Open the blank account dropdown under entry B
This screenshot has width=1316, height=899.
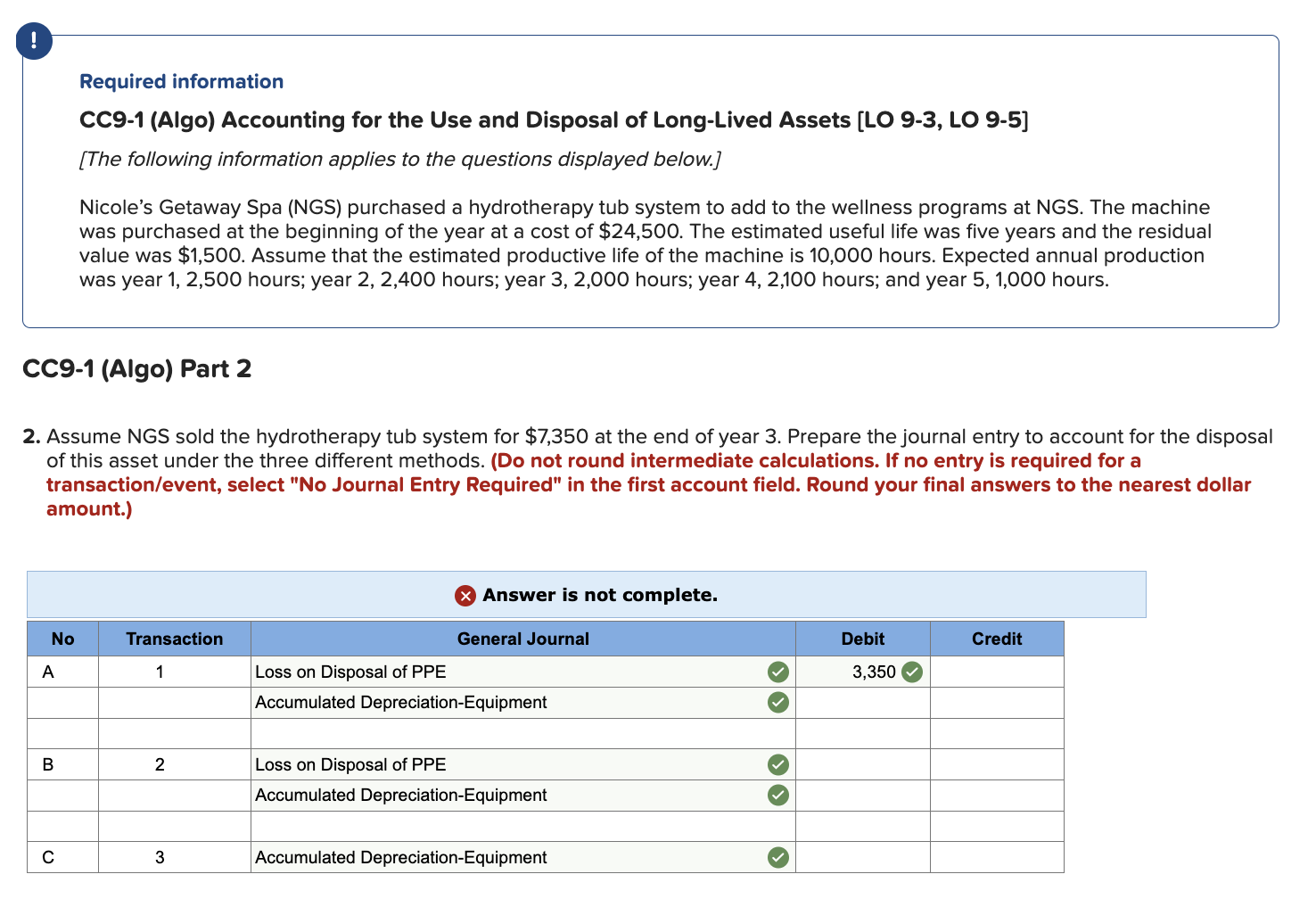522,826
